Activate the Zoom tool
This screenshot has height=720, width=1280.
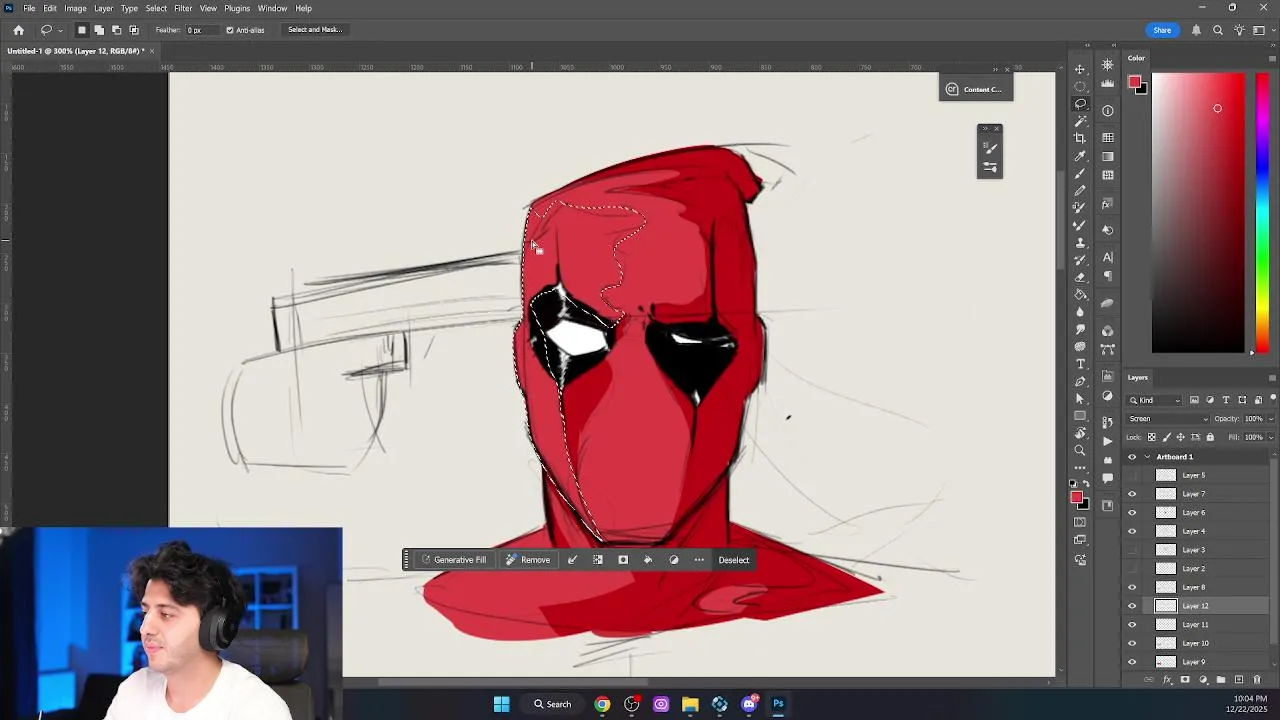pos(1080,451)
